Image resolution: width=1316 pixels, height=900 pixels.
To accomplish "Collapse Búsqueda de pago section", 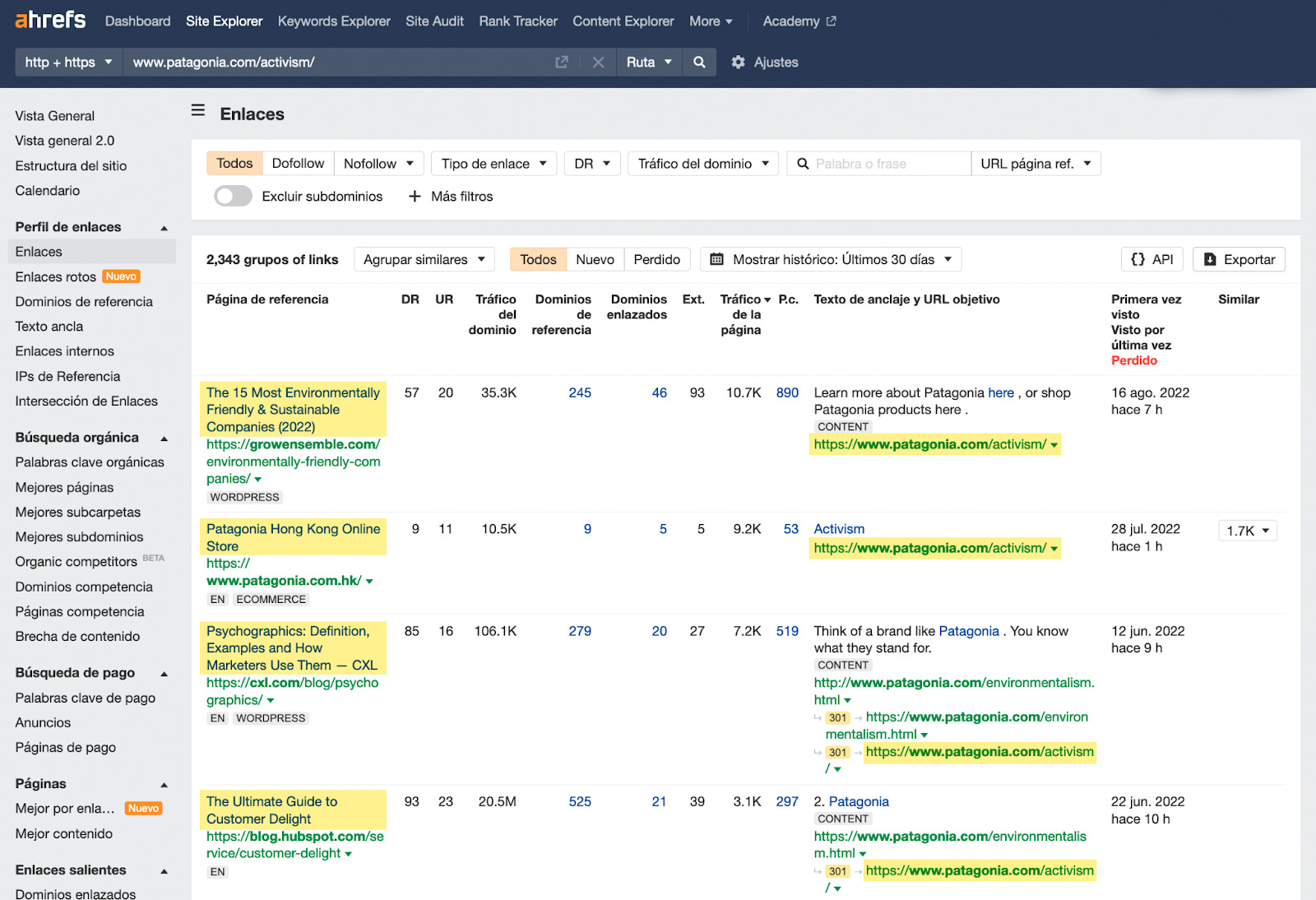I will (x=164, y=674).
